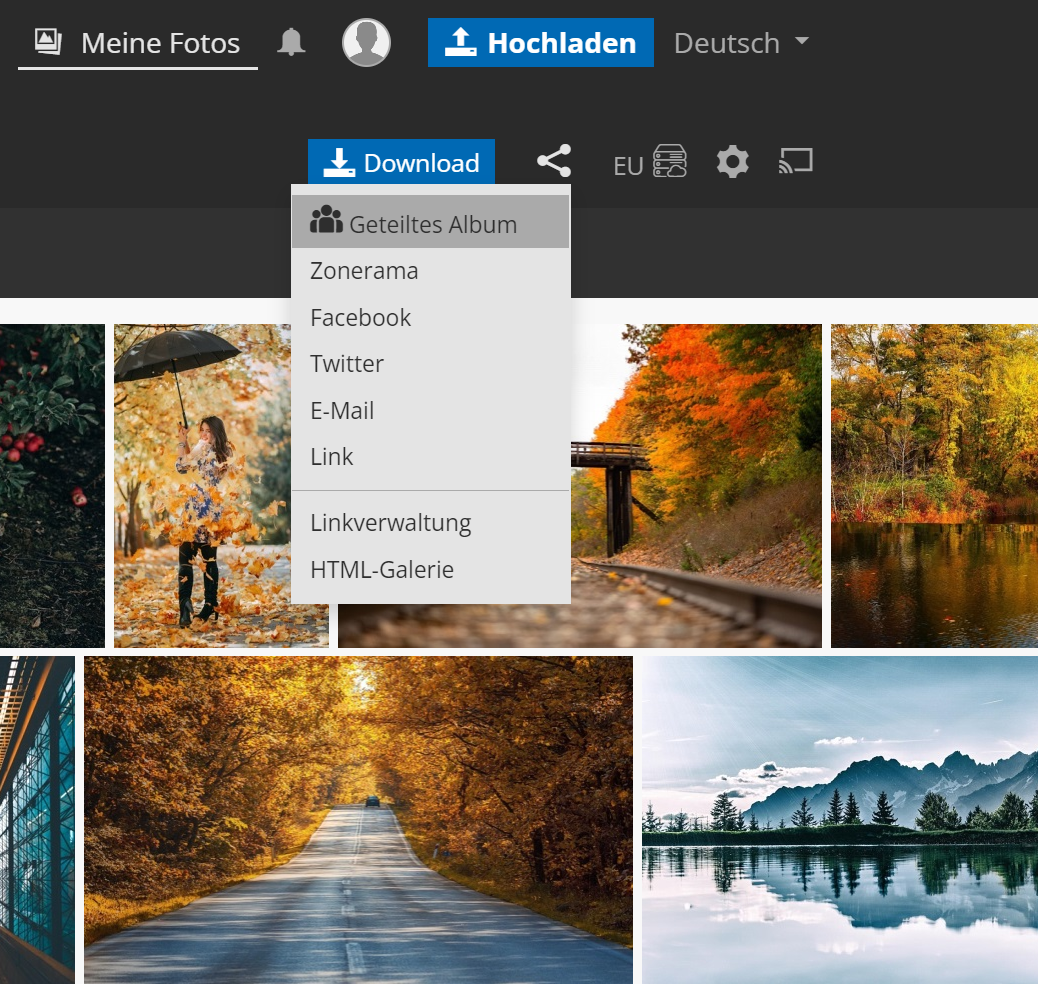1038x984 pixels.
Task: Open the mountain lake reflection photo
Action: click(839, 819)
